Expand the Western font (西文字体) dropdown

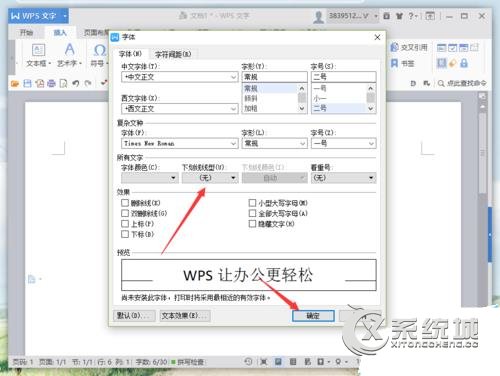point(233,109)
